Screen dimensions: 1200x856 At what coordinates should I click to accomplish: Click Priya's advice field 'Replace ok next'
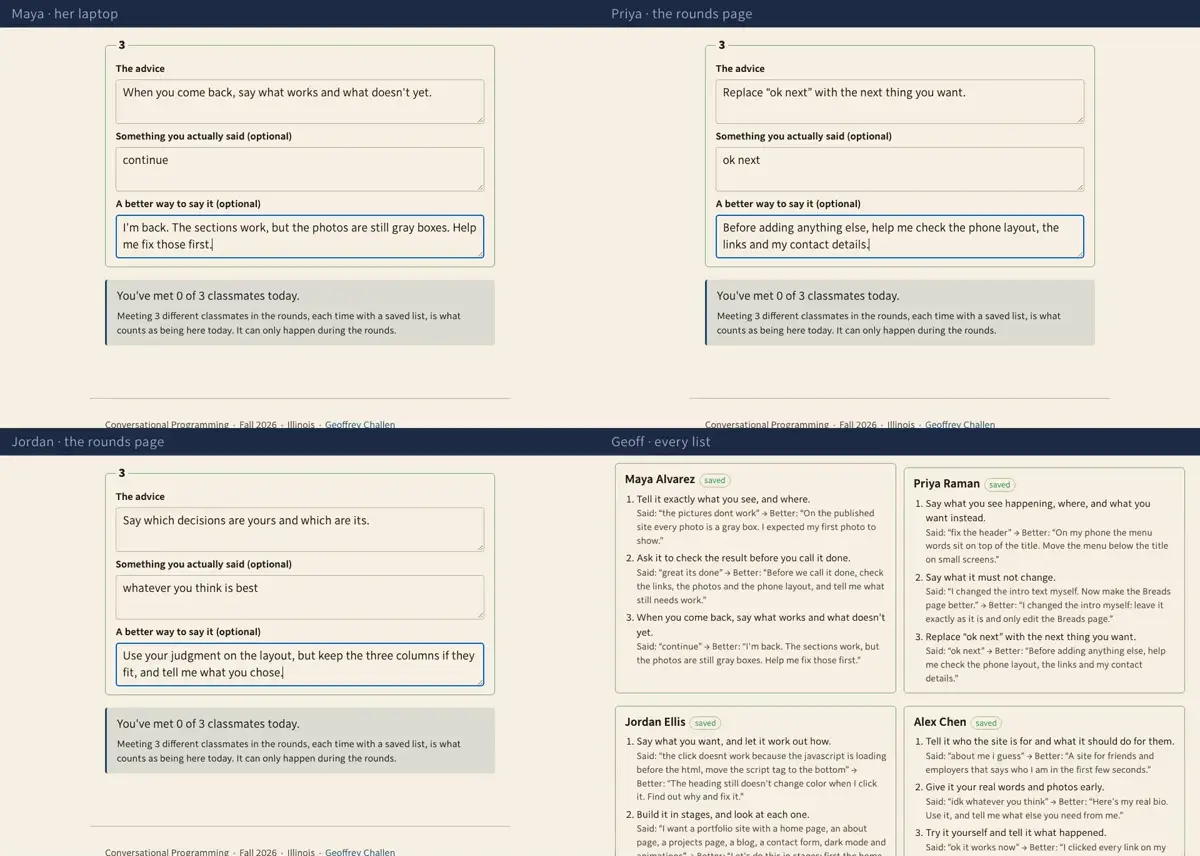pyautogui.click(x=900, y=101)
